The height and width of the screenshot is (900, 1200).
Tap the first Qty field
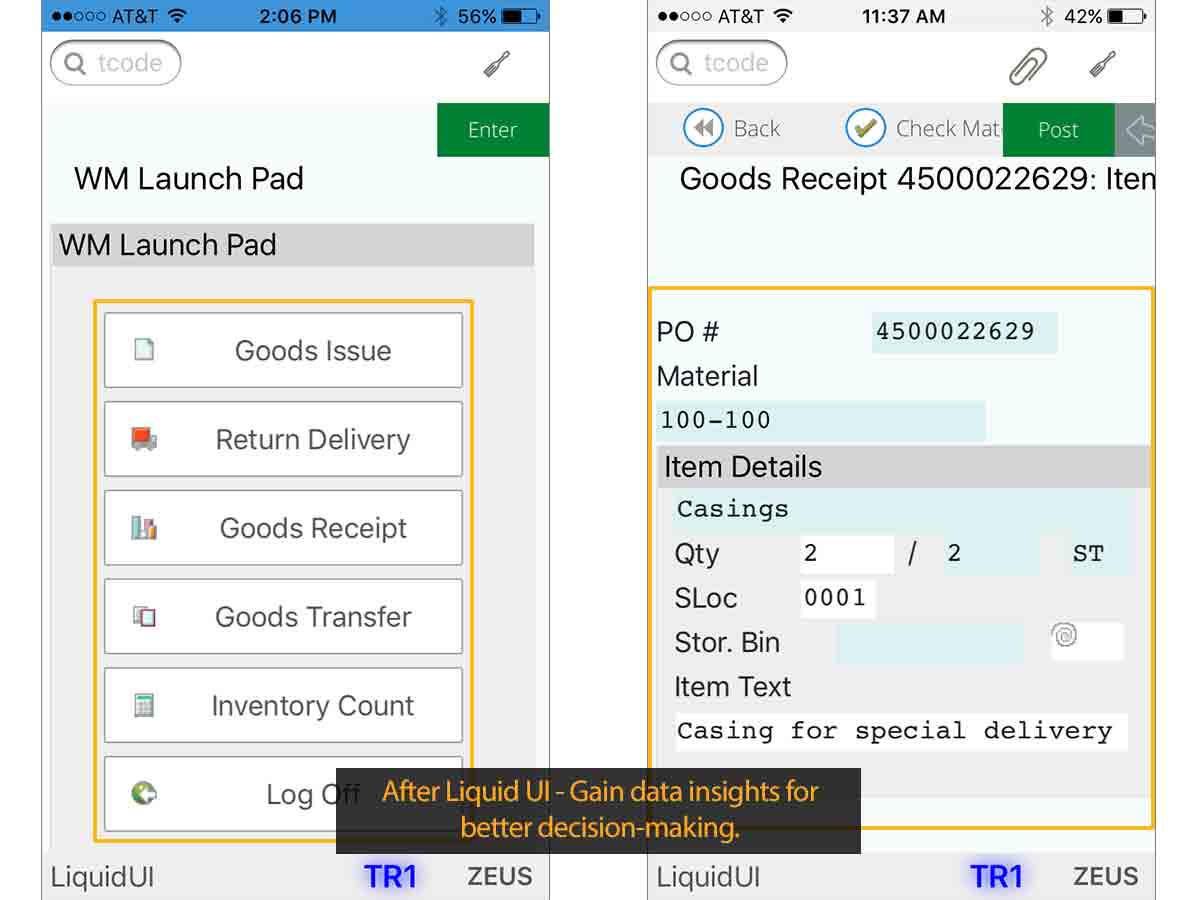pos(846,554)
